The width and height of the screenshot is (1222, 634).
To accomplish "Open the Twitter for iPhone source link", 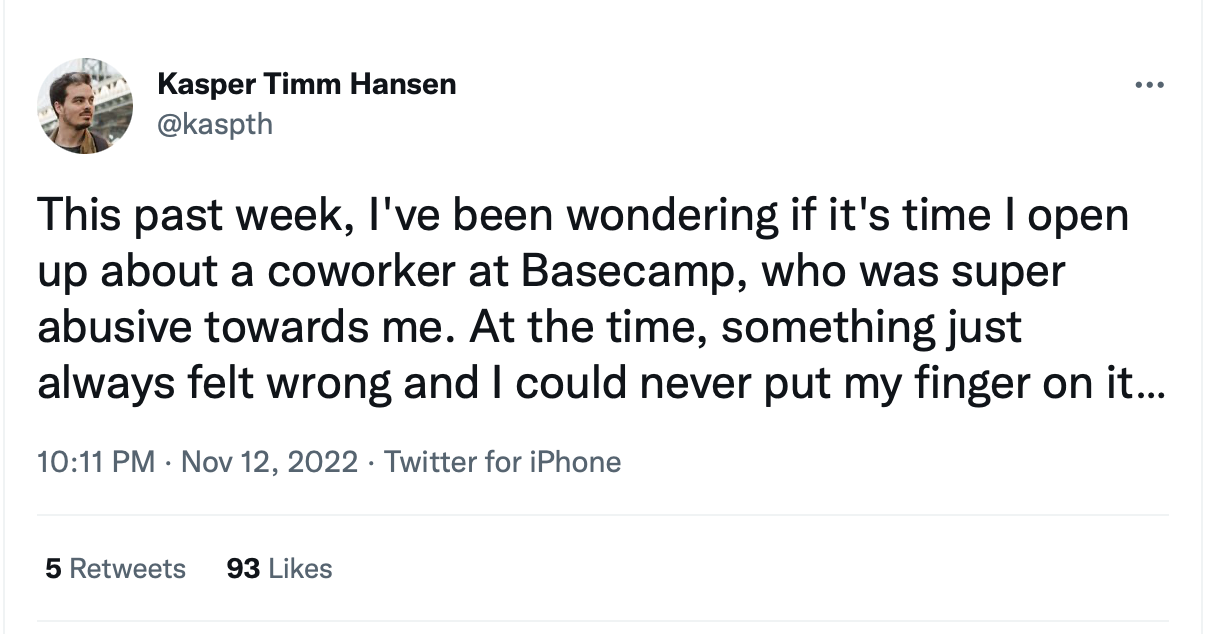I will coord(502,462).
